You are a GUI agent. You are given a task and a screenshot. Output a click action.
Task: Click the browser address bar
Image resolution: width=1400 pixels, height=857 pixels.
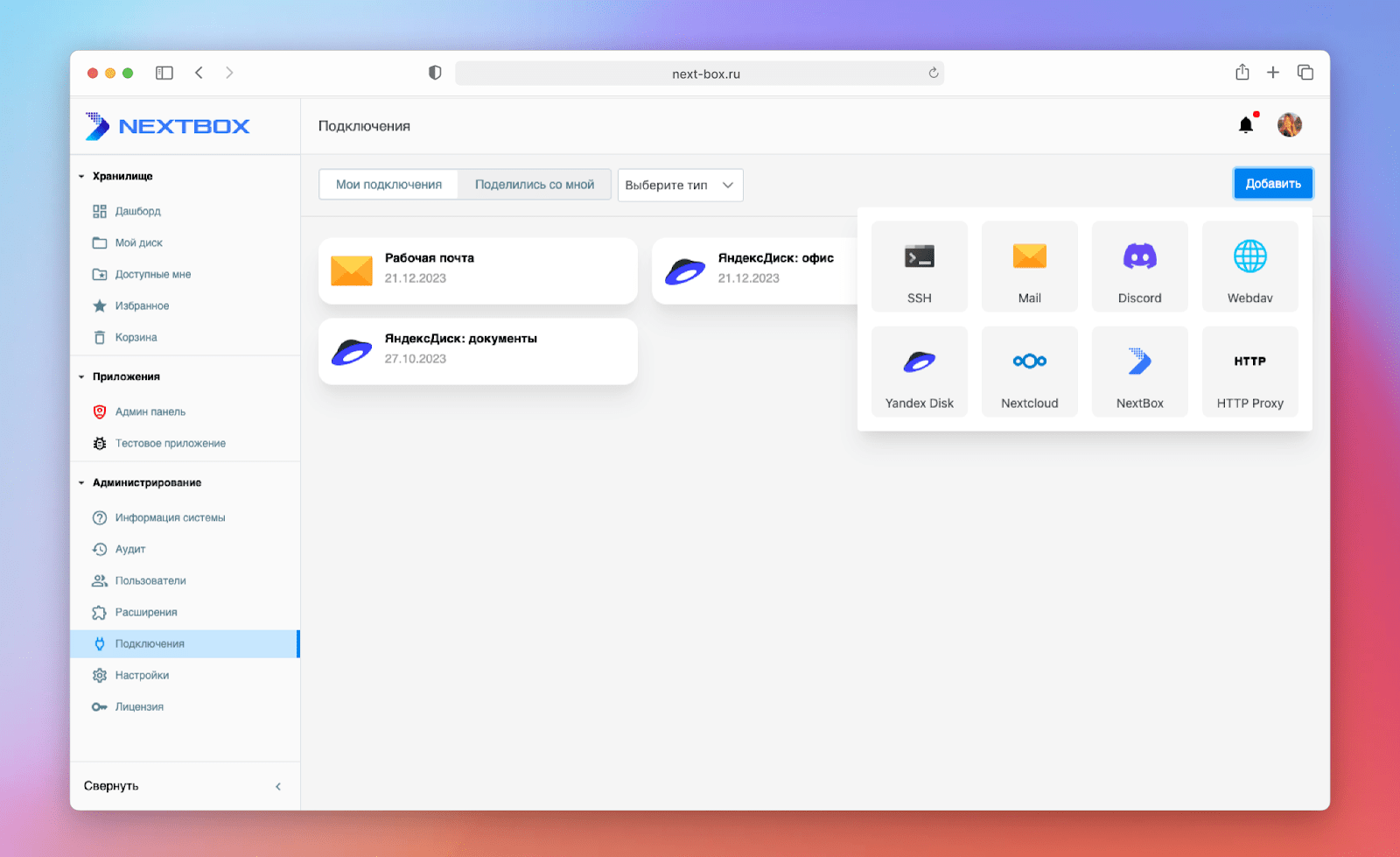[x=699, y=74]
